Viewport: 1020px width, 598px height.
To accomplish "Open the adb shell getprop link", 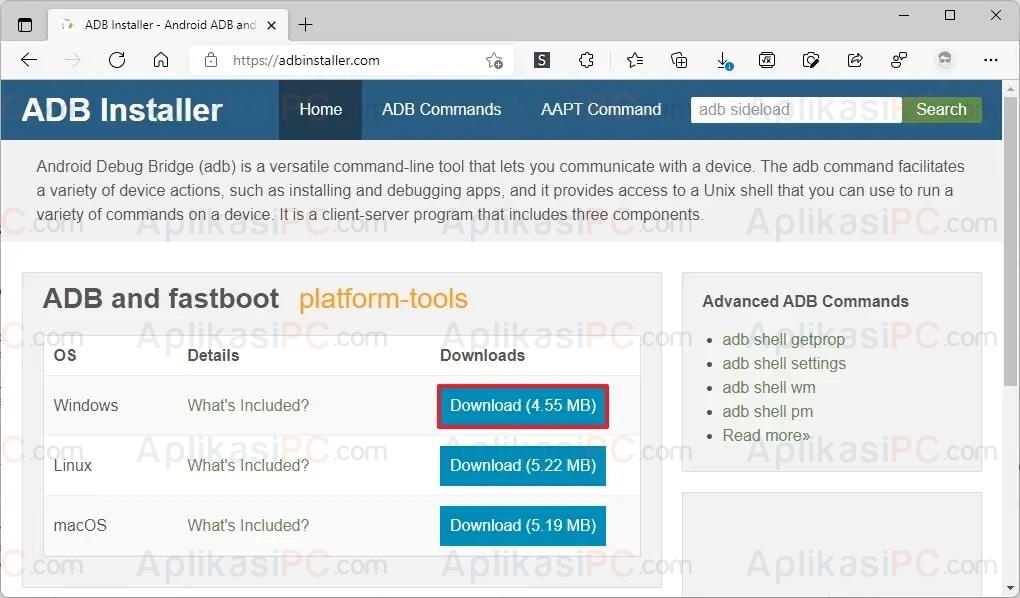I will (783, 340).
